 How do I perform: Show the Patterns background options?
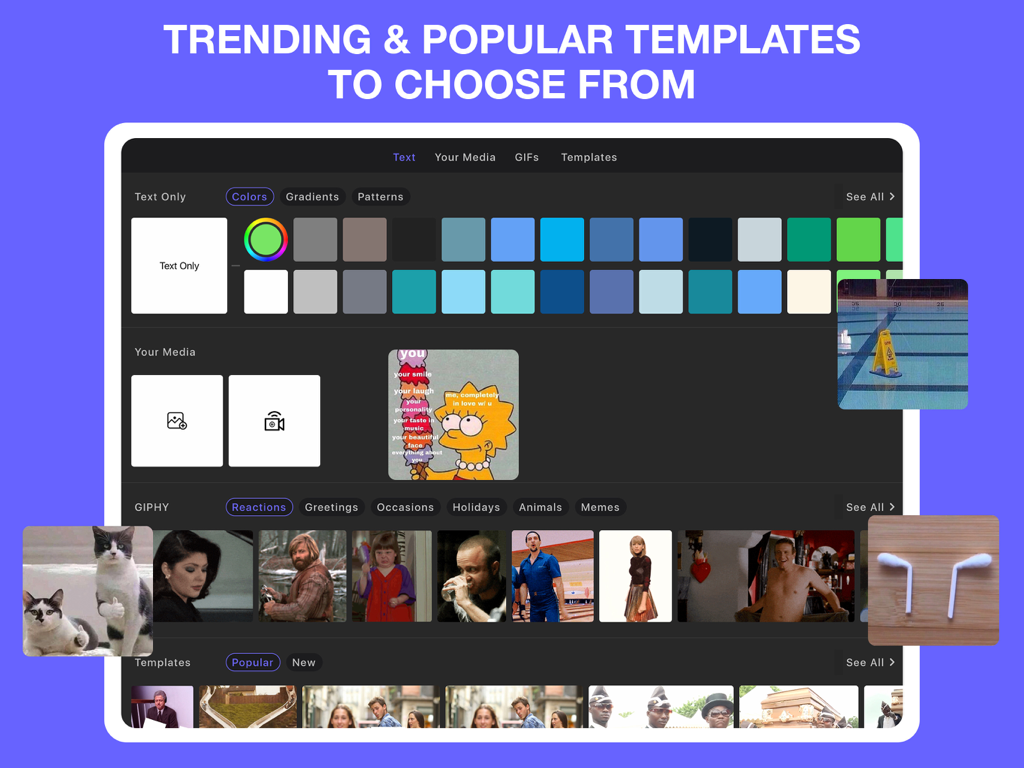pyautogui.click(x=380, y=196)
